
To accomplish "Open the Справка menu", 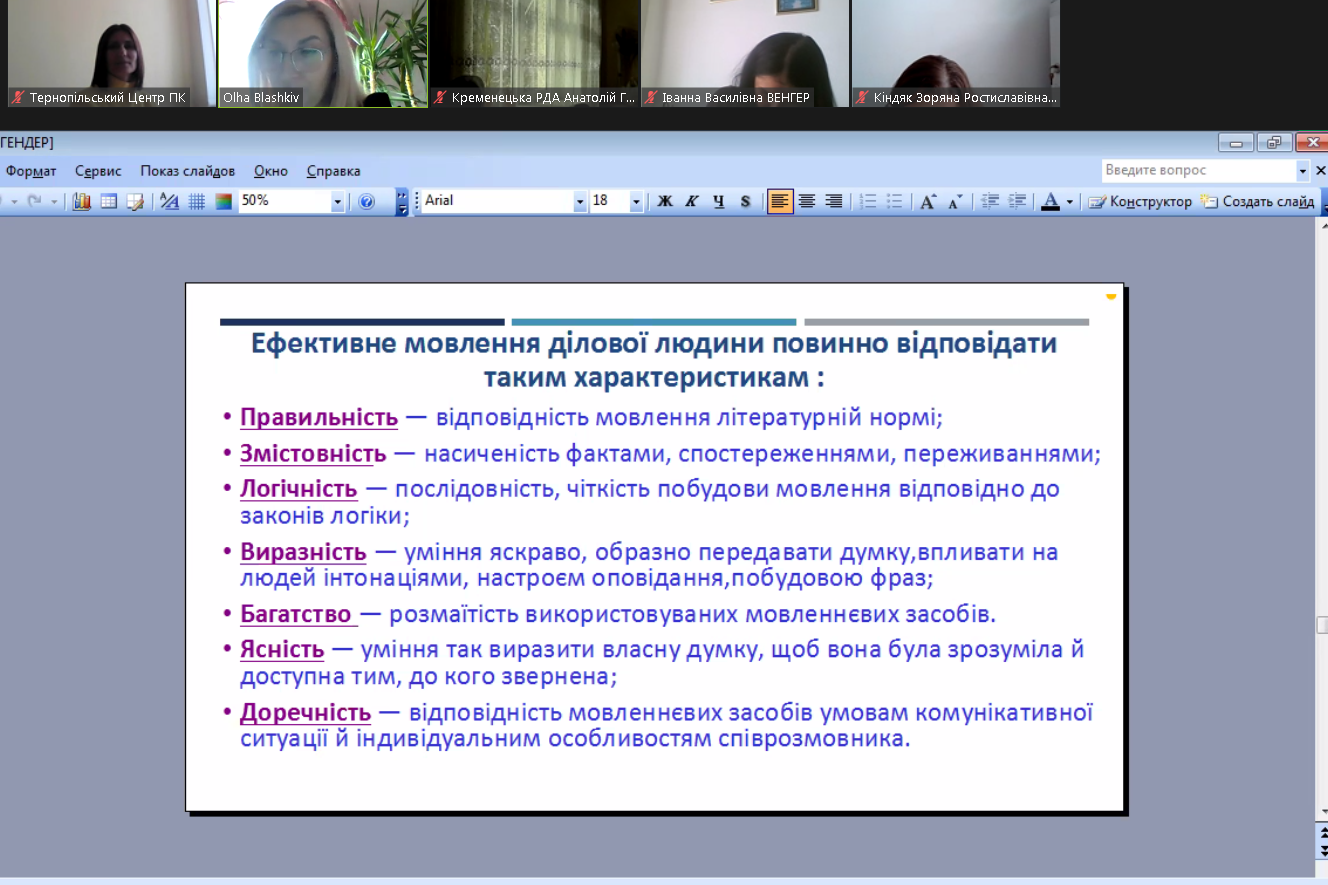I will 333,171.
